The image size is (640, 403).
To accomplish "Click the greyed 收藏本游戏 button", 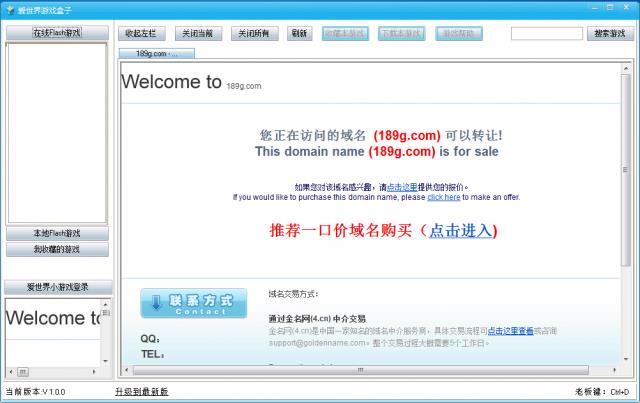I will tap(345, 33).
